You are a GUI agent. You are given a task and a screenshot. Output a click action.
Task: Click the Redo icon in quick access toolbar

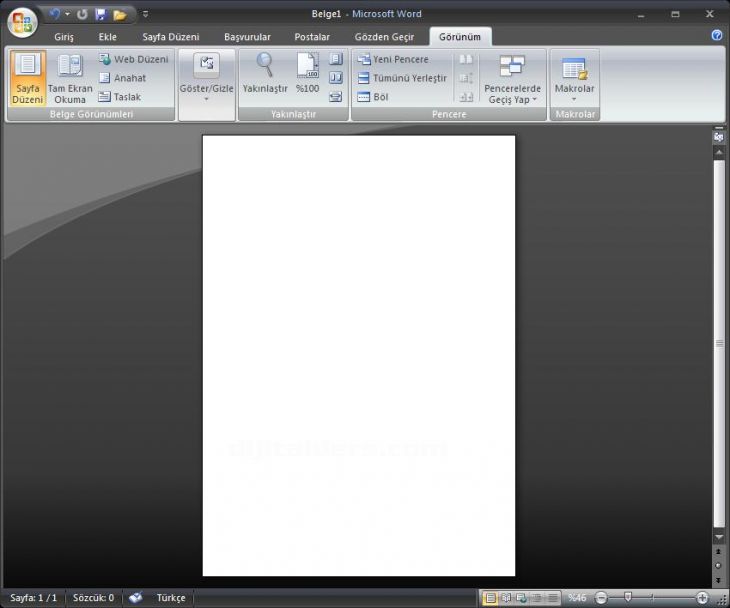coord(82,14)
